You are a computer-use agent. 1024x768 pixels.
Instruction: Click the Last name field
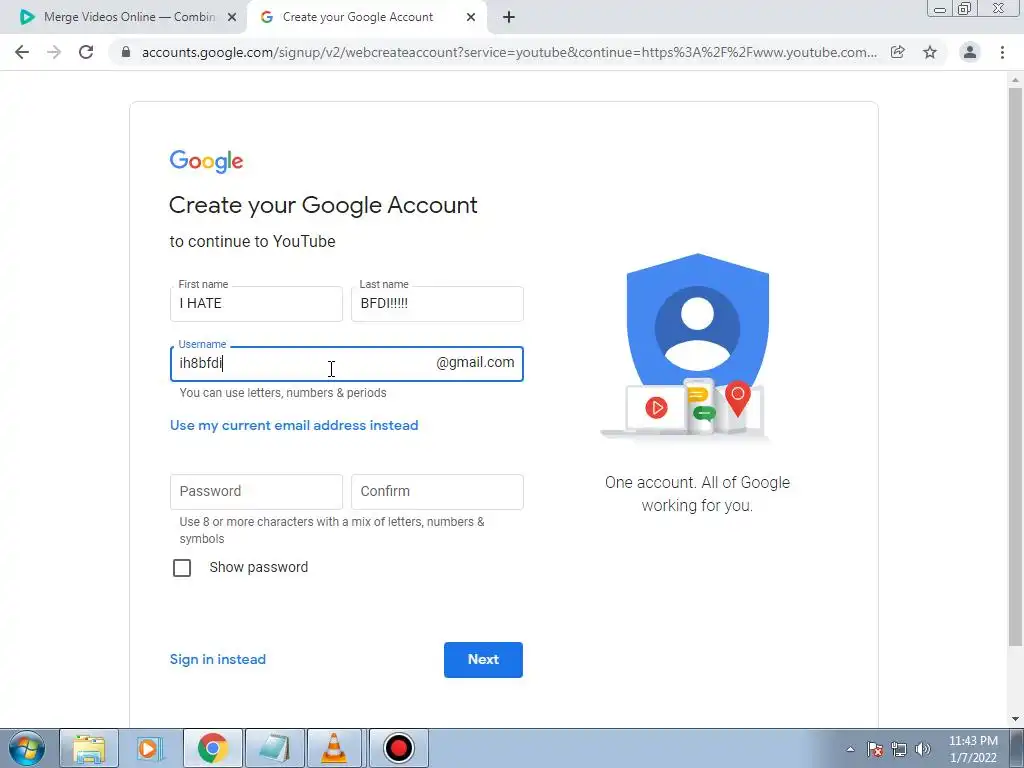(437, 304)
